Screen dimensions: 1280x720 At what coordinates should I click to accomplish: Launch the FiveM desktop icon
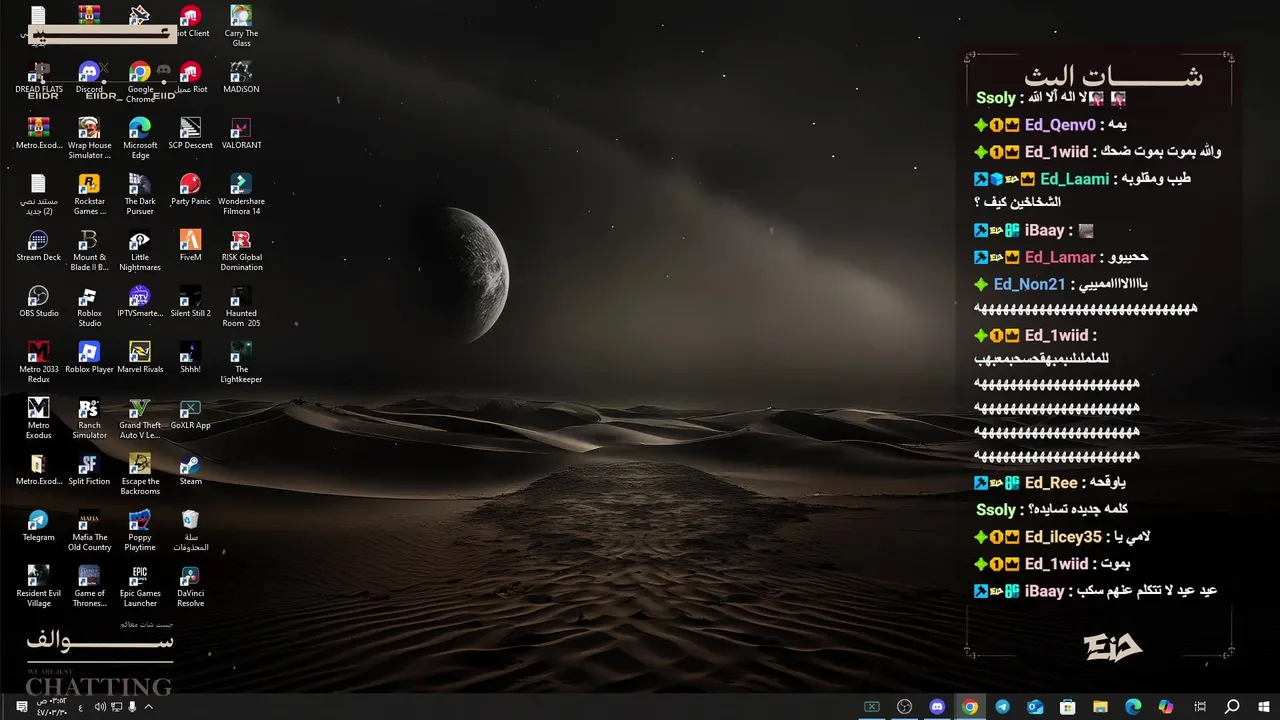[x=190, y=245]
